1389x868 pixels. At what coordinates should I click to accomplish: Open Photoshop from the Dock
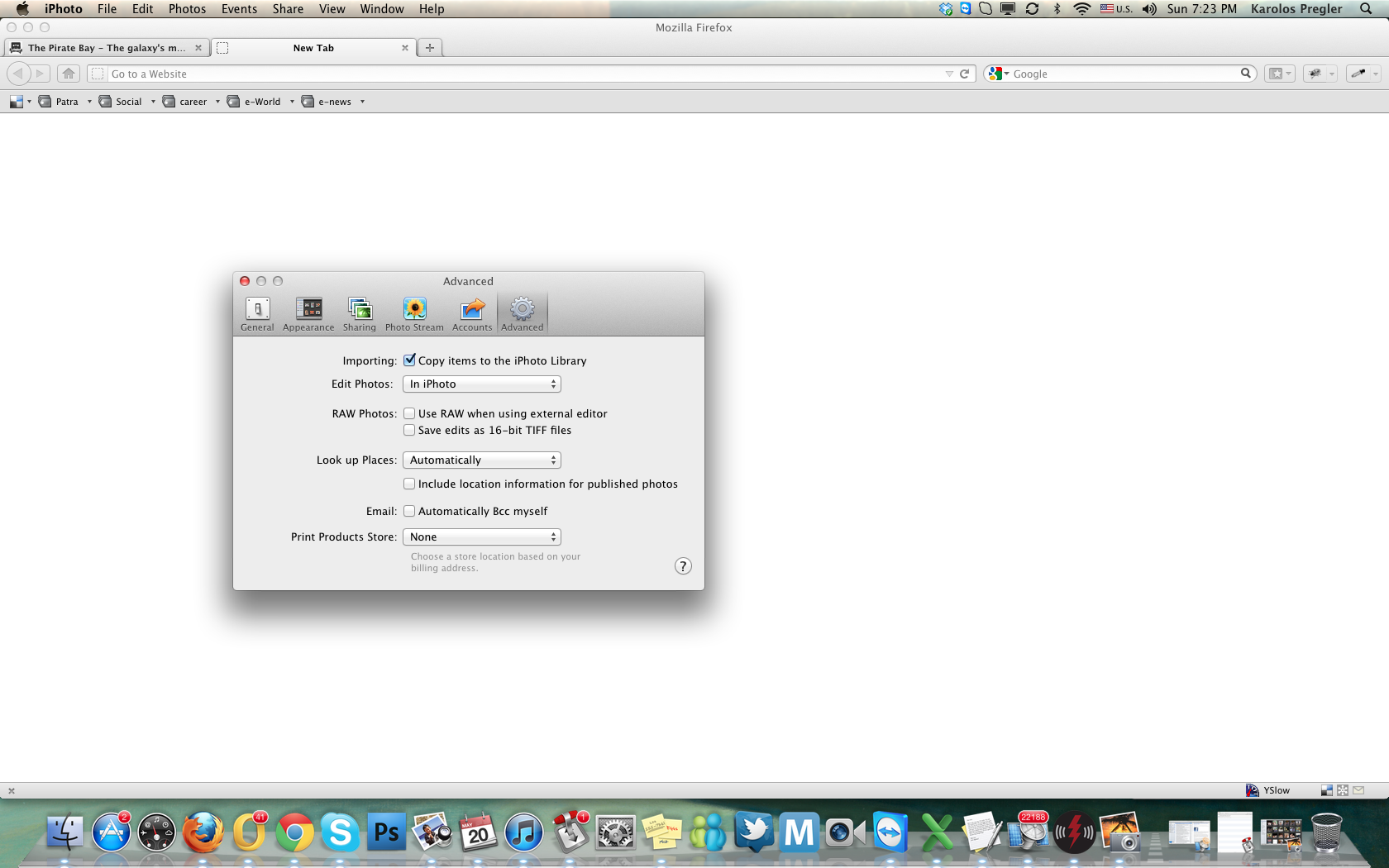[386, 832]
